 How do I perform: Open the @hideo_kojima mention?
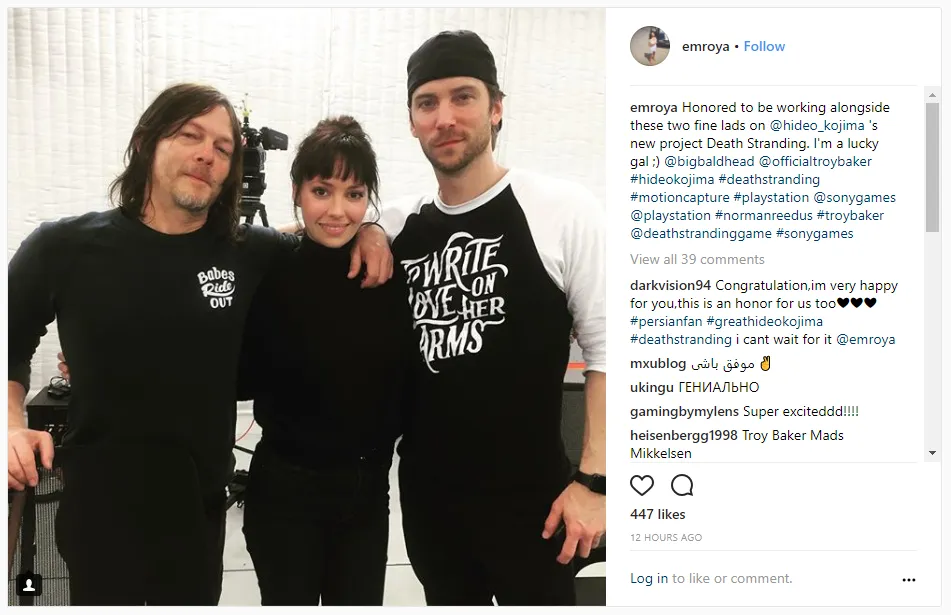817,126
